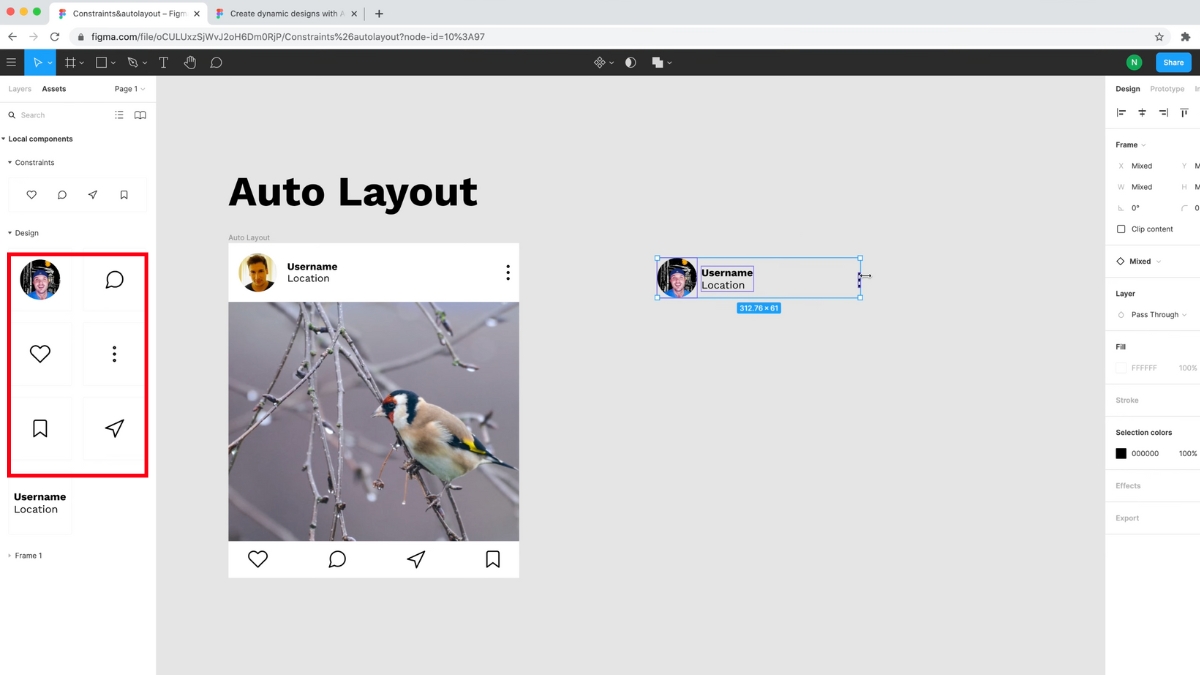Open a new browser tab

pyautogui.click(x=379, y=14)
